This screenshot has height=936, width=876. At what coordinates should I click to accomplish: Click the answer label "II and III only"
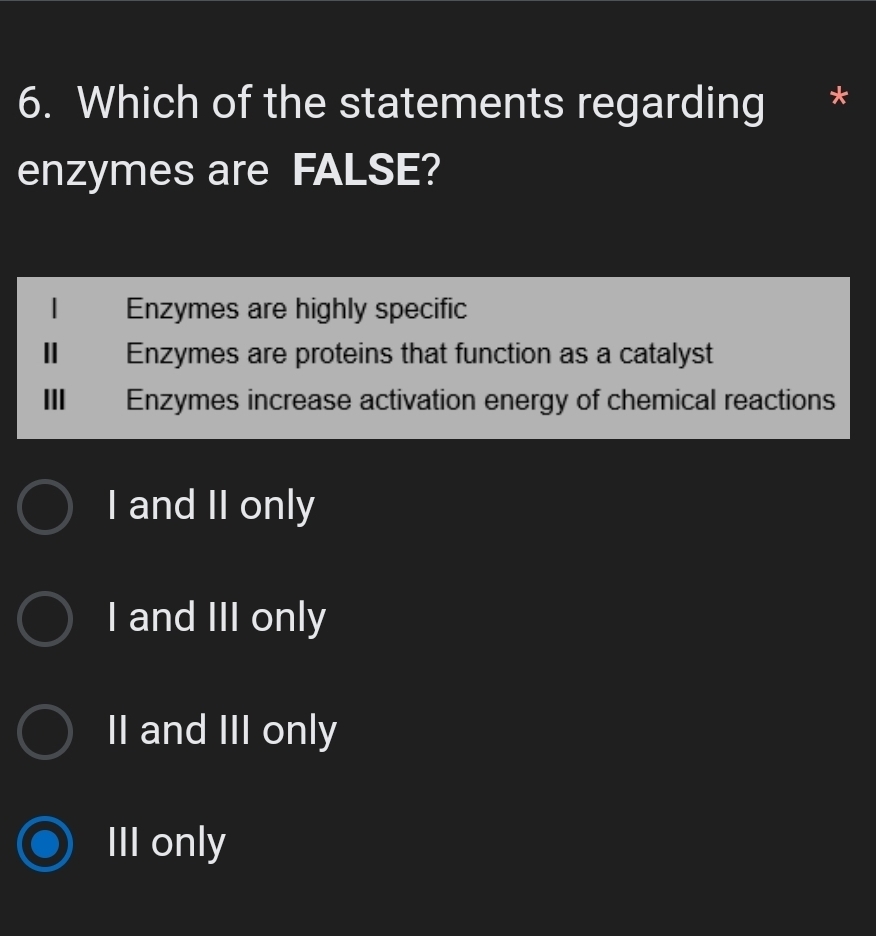[221, 729]
